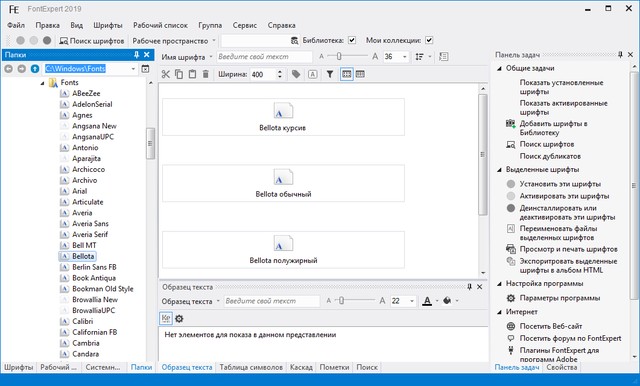The image size is (640, 386).
Task: Open the Файл menu
Action: click(x=16, y=25)
